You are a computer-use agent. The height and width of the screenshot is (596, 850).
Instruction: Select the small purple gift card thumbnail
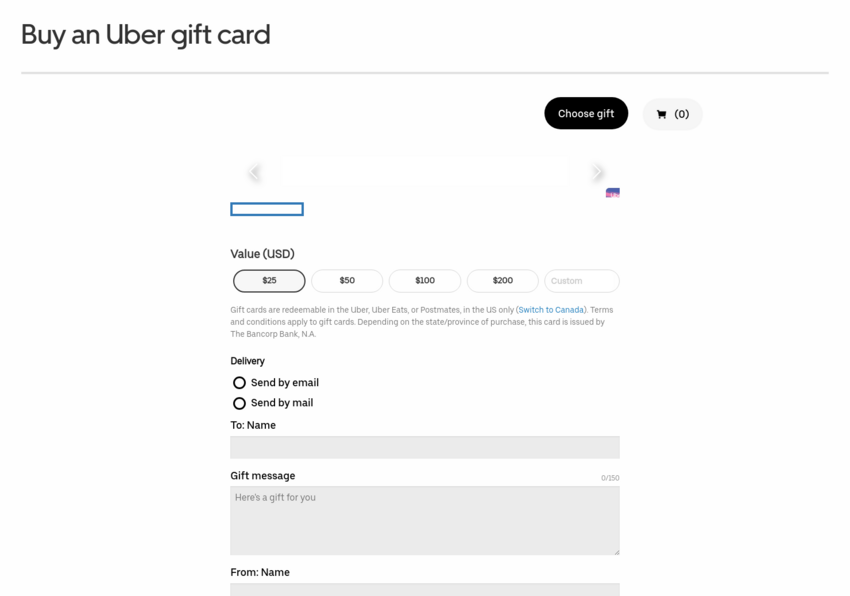[613, 193]
